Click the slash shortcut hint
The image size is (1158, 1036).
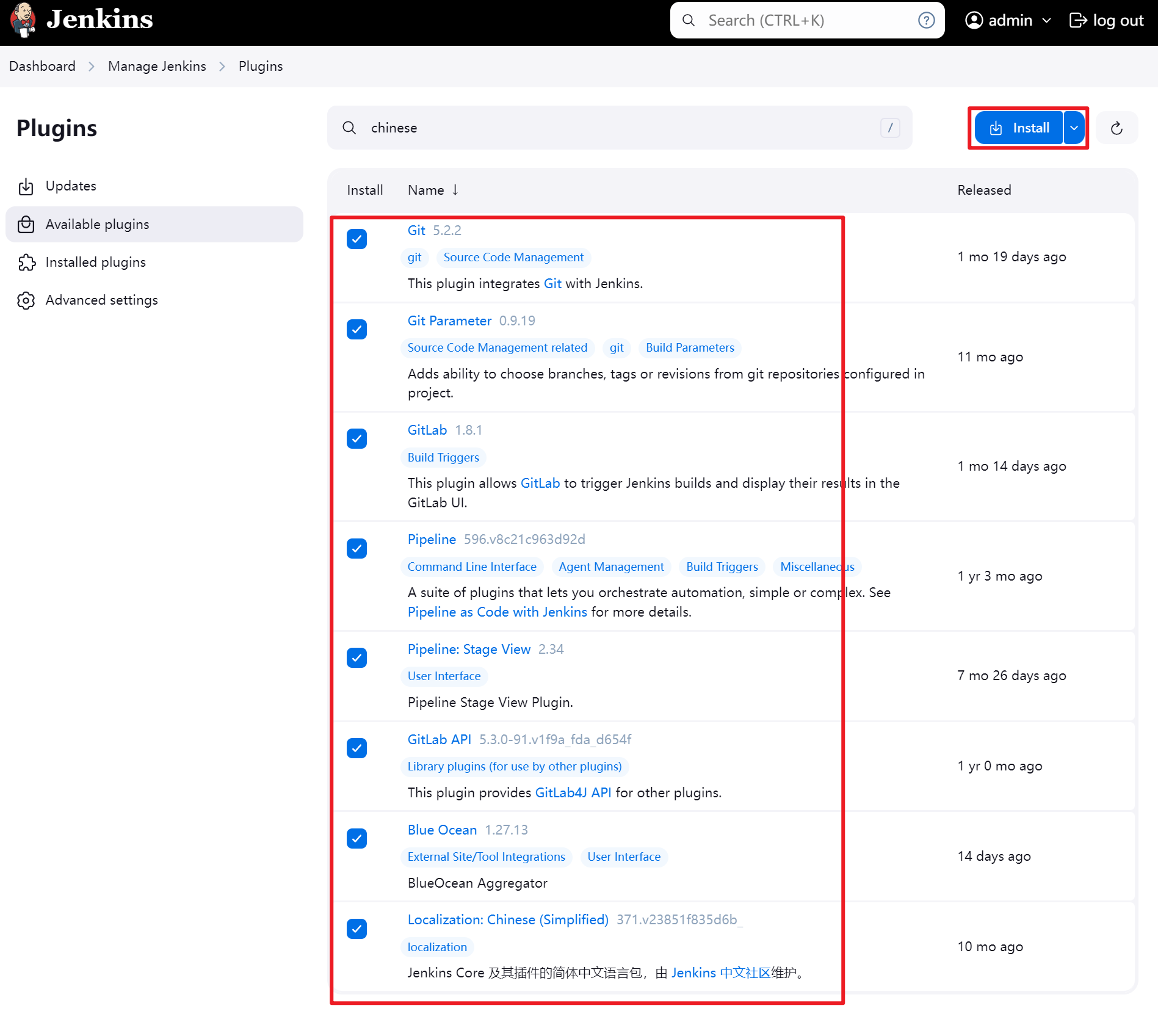(890, 128)
